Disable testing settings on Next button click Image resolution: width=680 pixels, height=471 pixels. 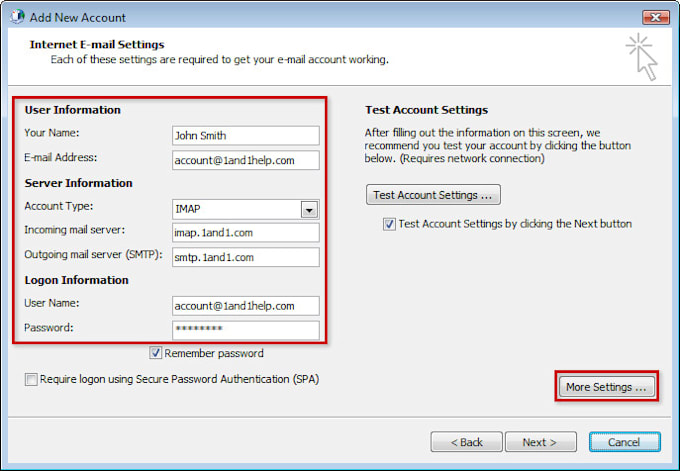(389, 224)
